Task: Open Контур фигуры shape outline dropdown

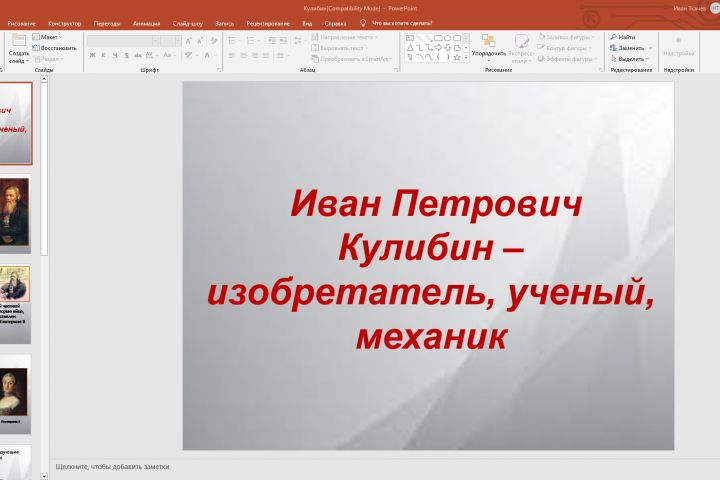Action: click(564, 48)
